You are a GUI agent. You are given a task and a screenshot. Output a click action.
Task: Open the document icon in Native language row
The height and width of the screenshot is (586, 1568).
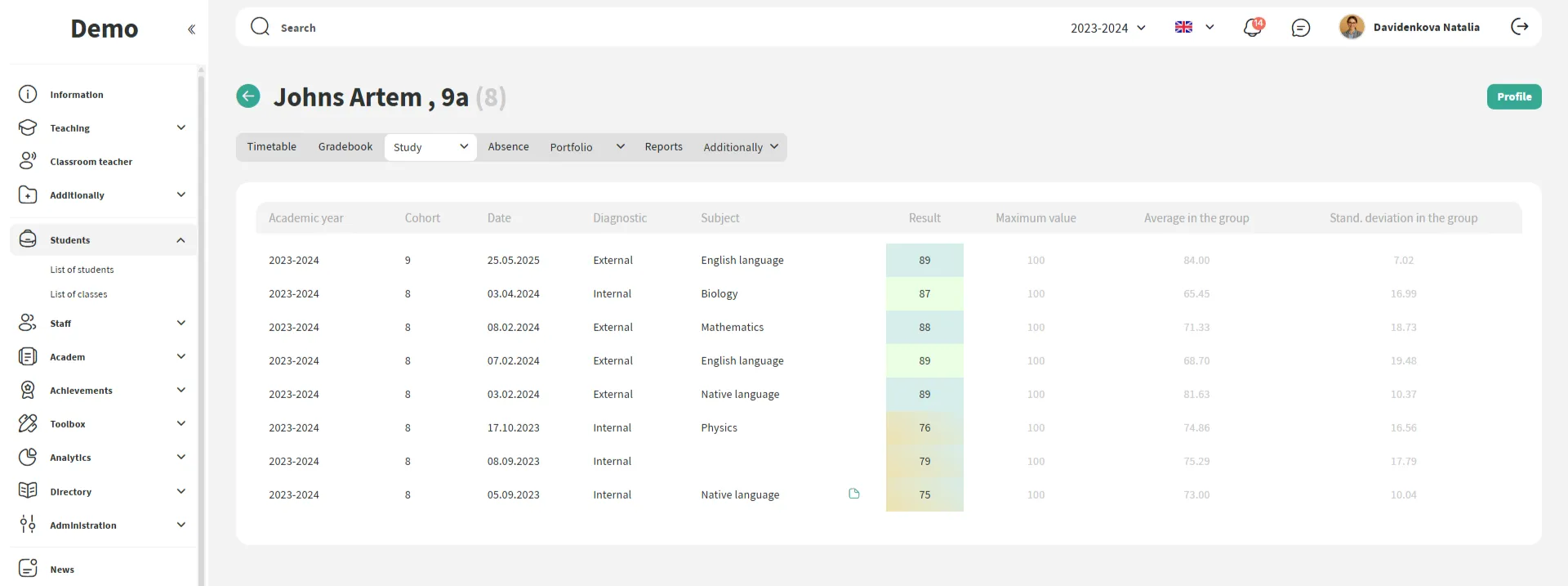click(x=854, y=494)
